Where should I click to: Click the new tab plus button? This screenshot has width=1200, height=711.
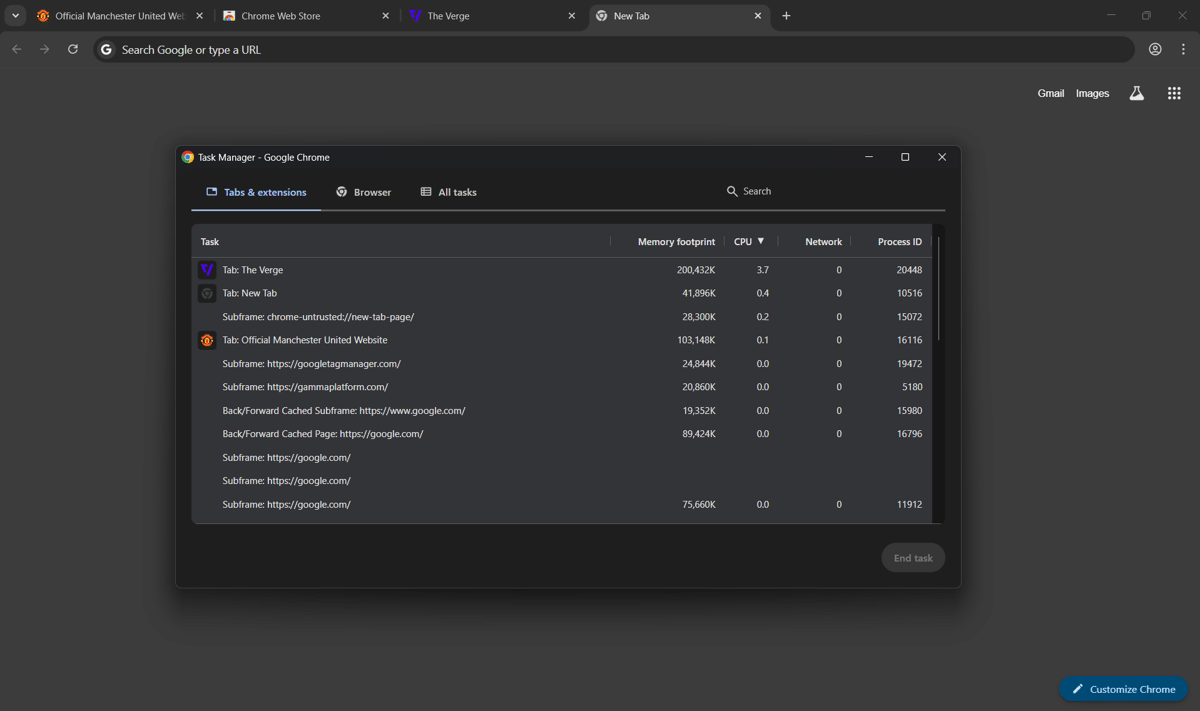[x=786, y=16]
